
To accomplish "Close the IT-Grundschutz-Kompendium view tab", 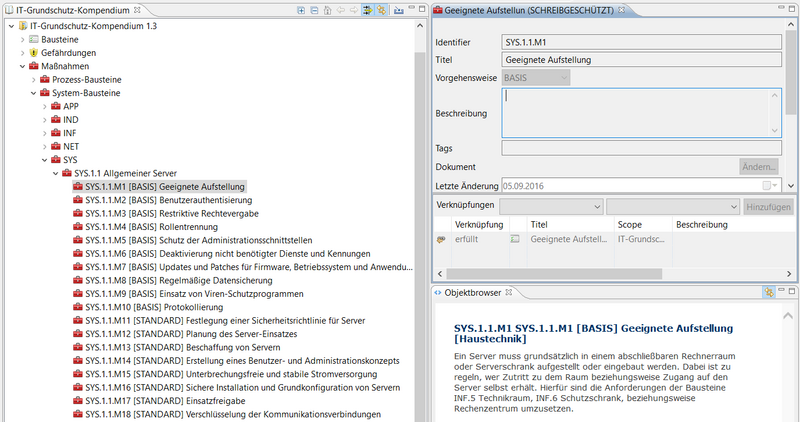I will pyautogui.click(x=137, y=10).
